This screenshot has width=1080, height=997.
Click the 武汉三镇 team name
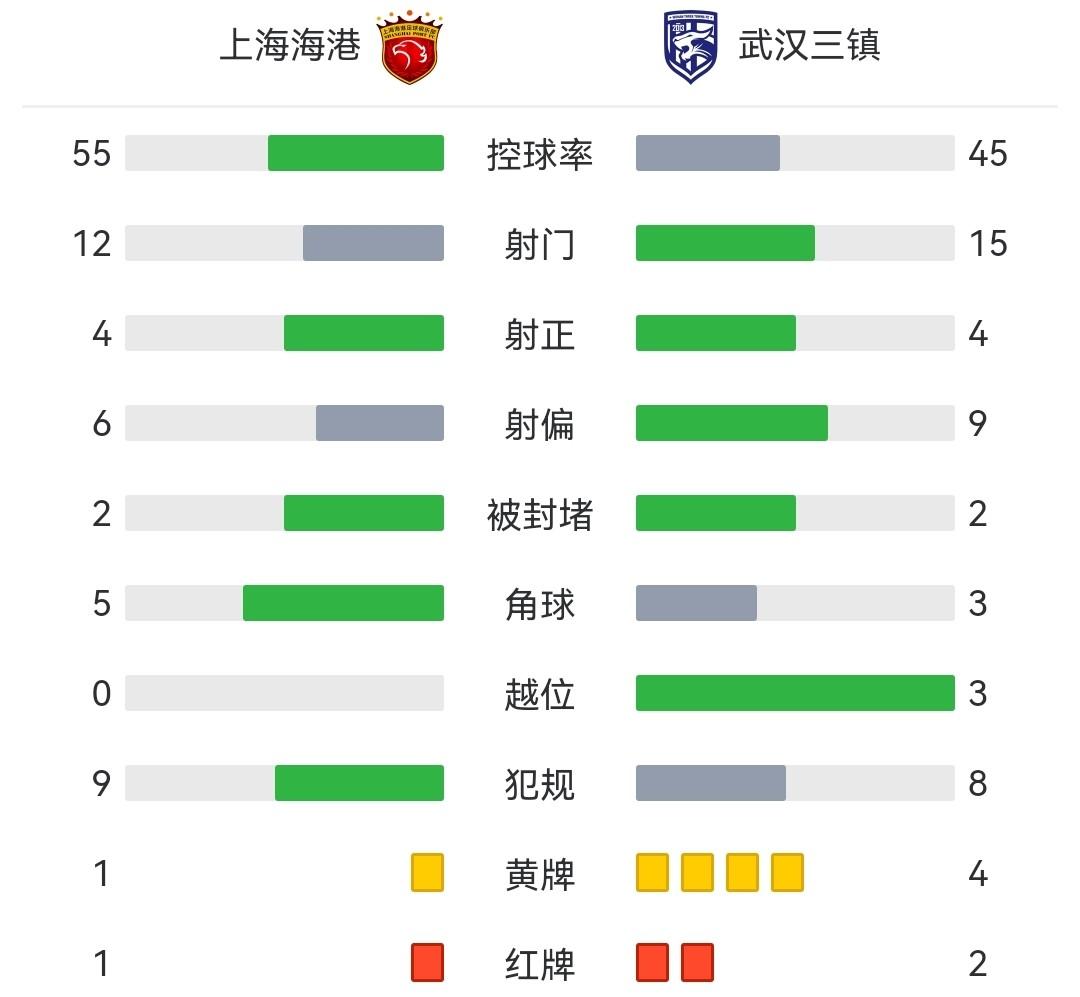pos(809,46)
